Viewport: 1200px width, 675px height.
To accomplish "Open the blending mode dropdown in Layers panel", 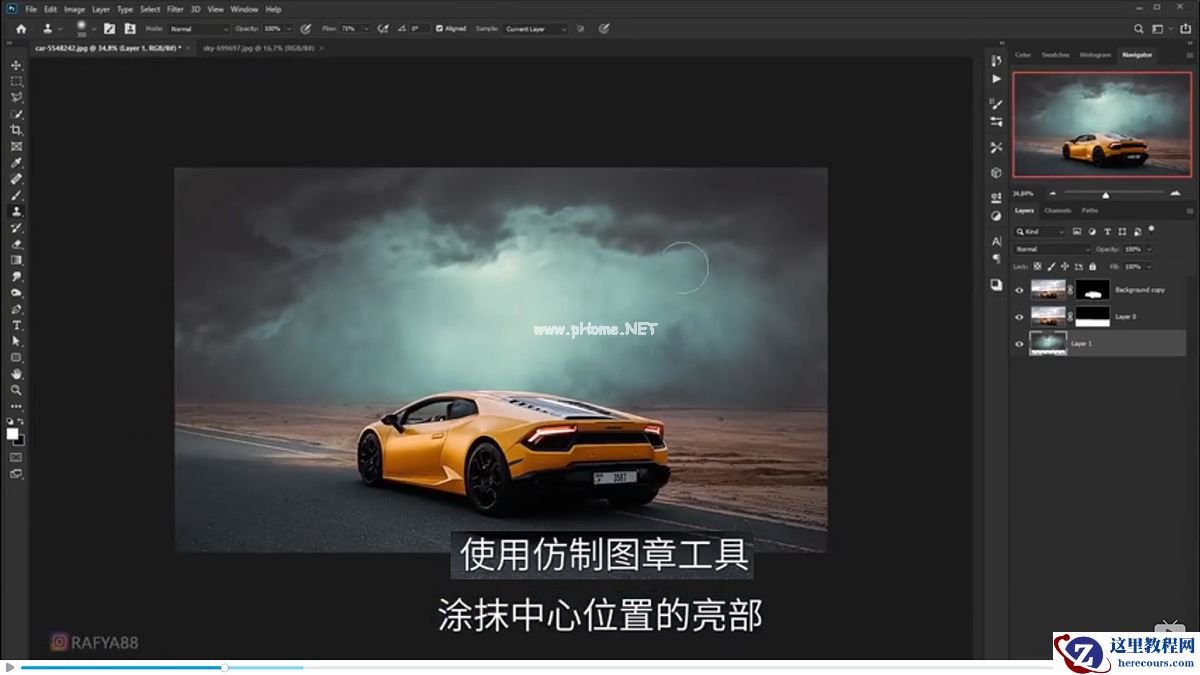I will coord(1048,249).
